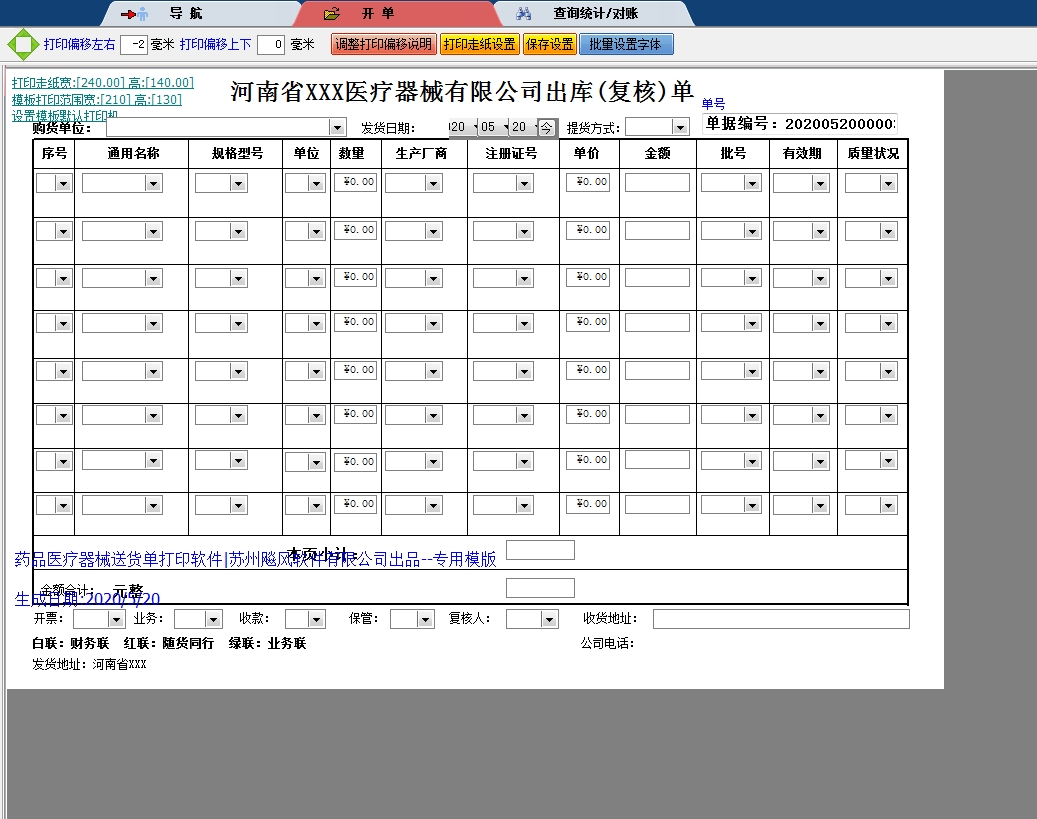The height and width of the screenshot is (819, 1037).
Task: Click the binoculars icon on 查询统计/对账 tab
Action: (x=523, y=13)
